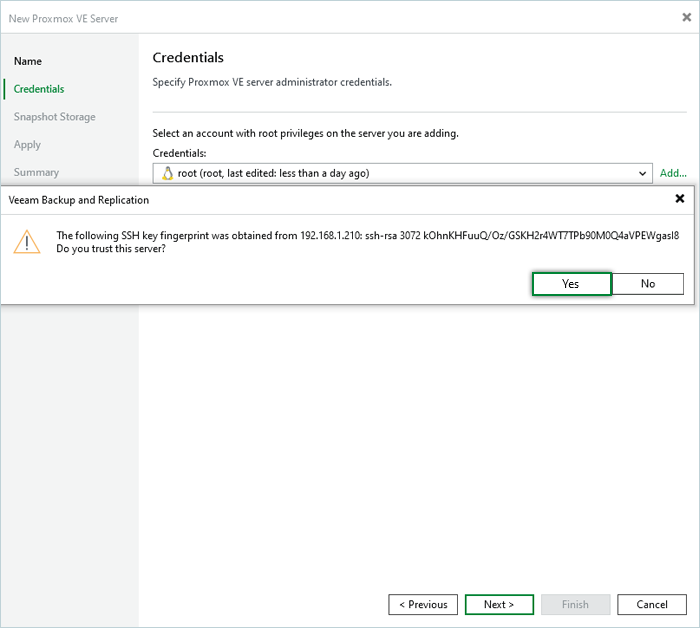Click the Add... credentials link
This screenshot has width=700, height=628.
point(673,173)
